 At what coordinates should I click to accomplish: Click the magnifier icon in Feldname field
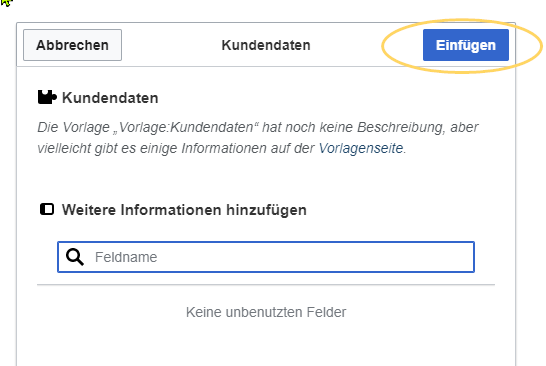tap(75, 257)
